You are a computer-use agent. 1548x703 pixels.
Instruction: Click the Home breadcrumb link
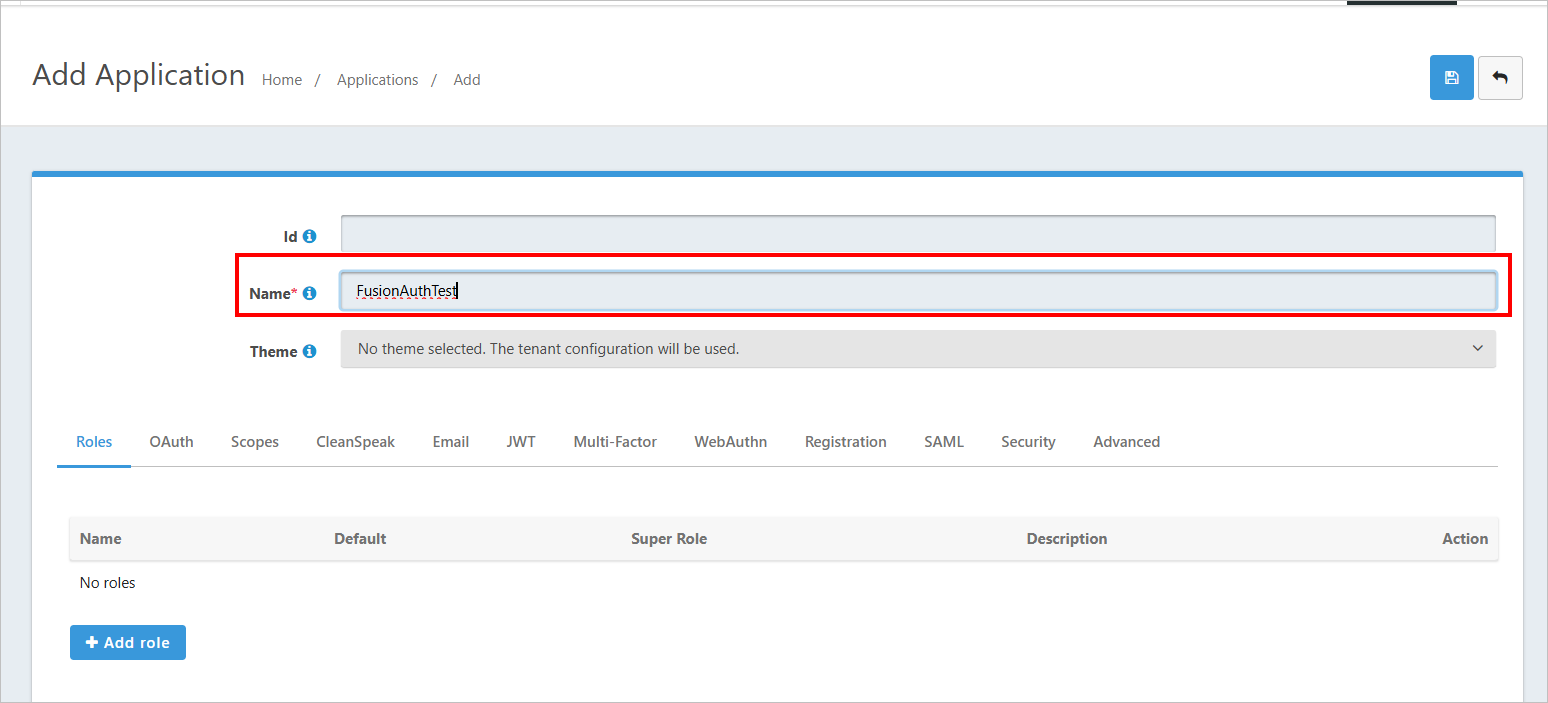281,80
